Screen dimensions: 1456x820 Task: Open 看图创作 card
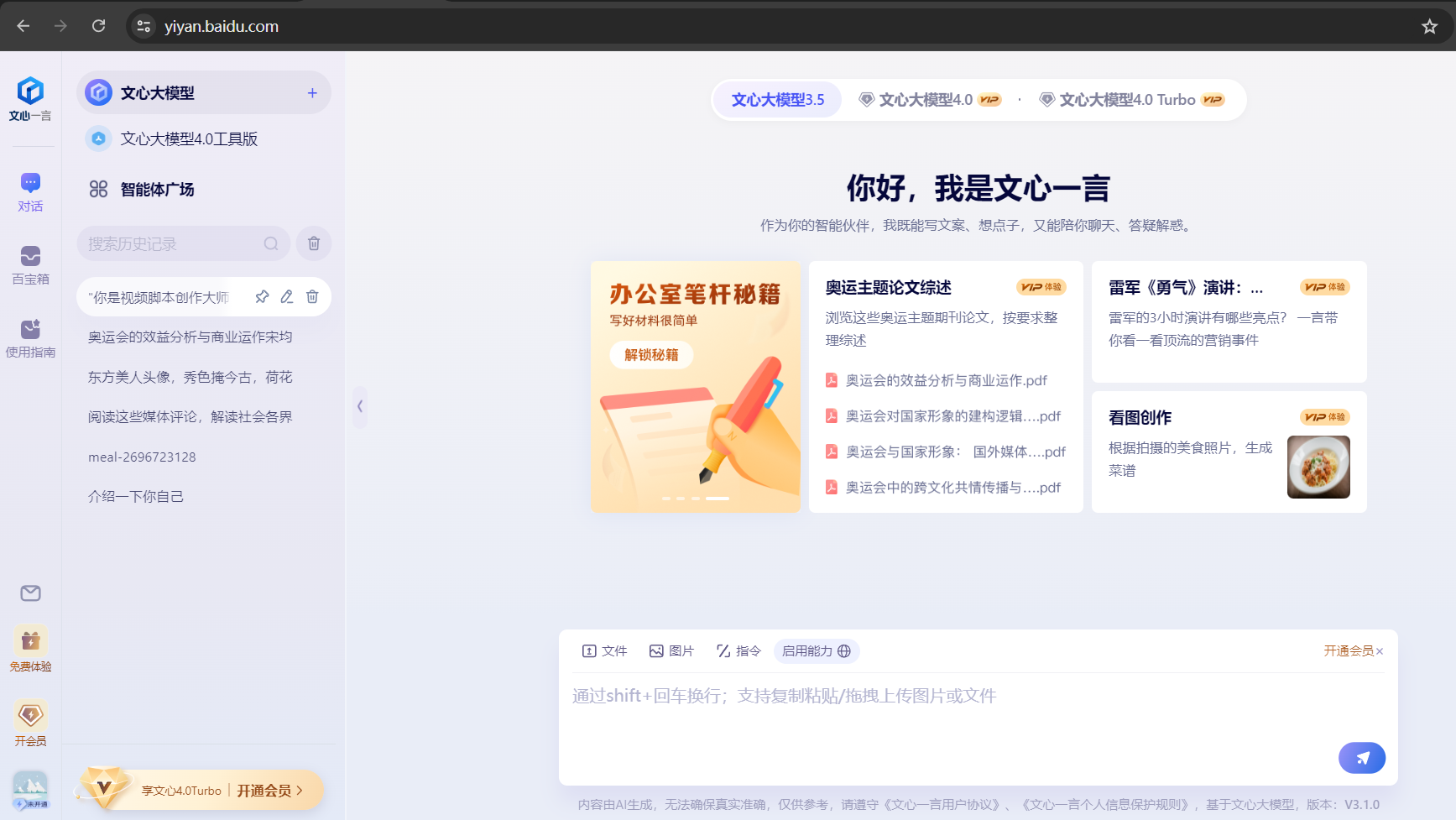click(x=1229, y=452)
